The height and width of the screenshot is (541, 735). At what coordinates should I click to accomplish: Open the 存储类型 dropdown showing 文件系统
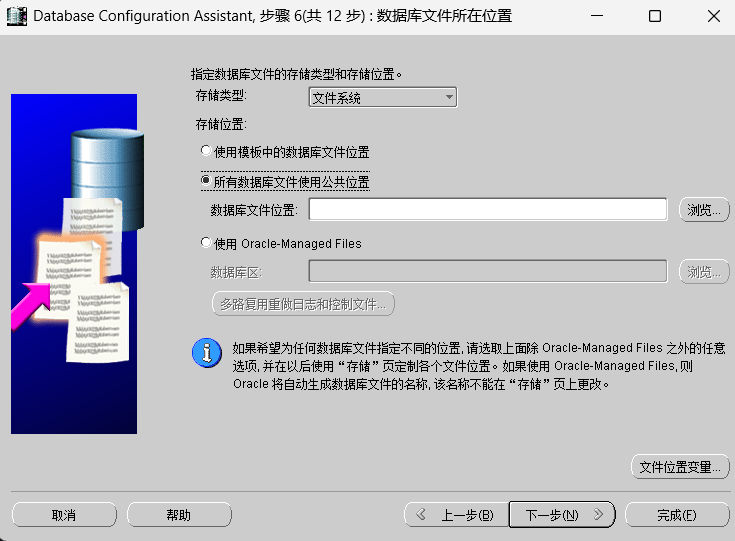(x=382, y=98)
